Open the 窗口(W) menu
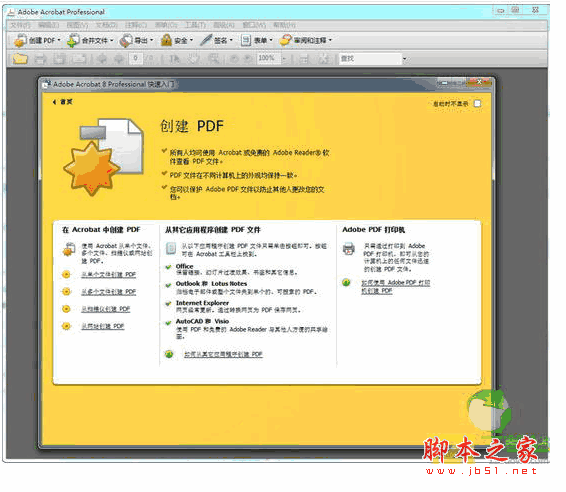 254,25
